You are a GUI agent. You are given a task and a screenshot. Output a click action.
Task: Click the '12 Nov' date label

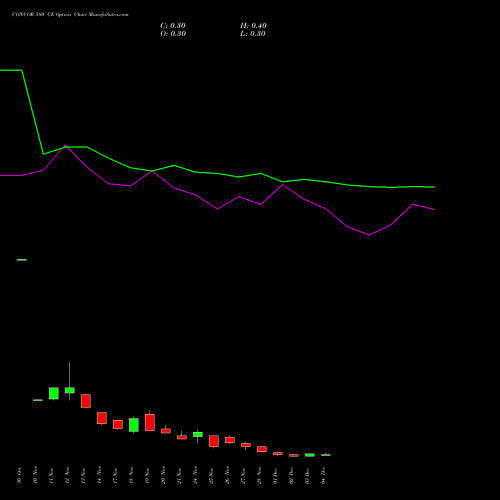click(67, 476)
